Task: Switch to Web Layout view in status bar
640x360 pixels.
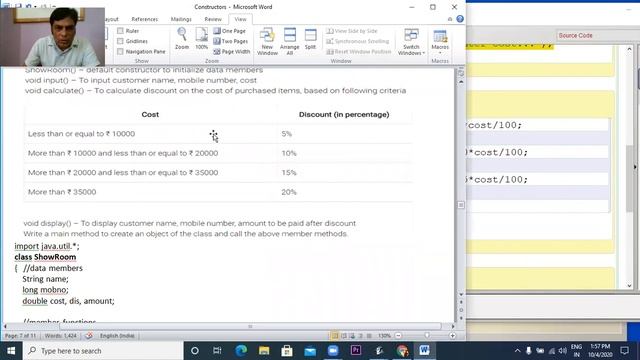Action: pos(352,336)
